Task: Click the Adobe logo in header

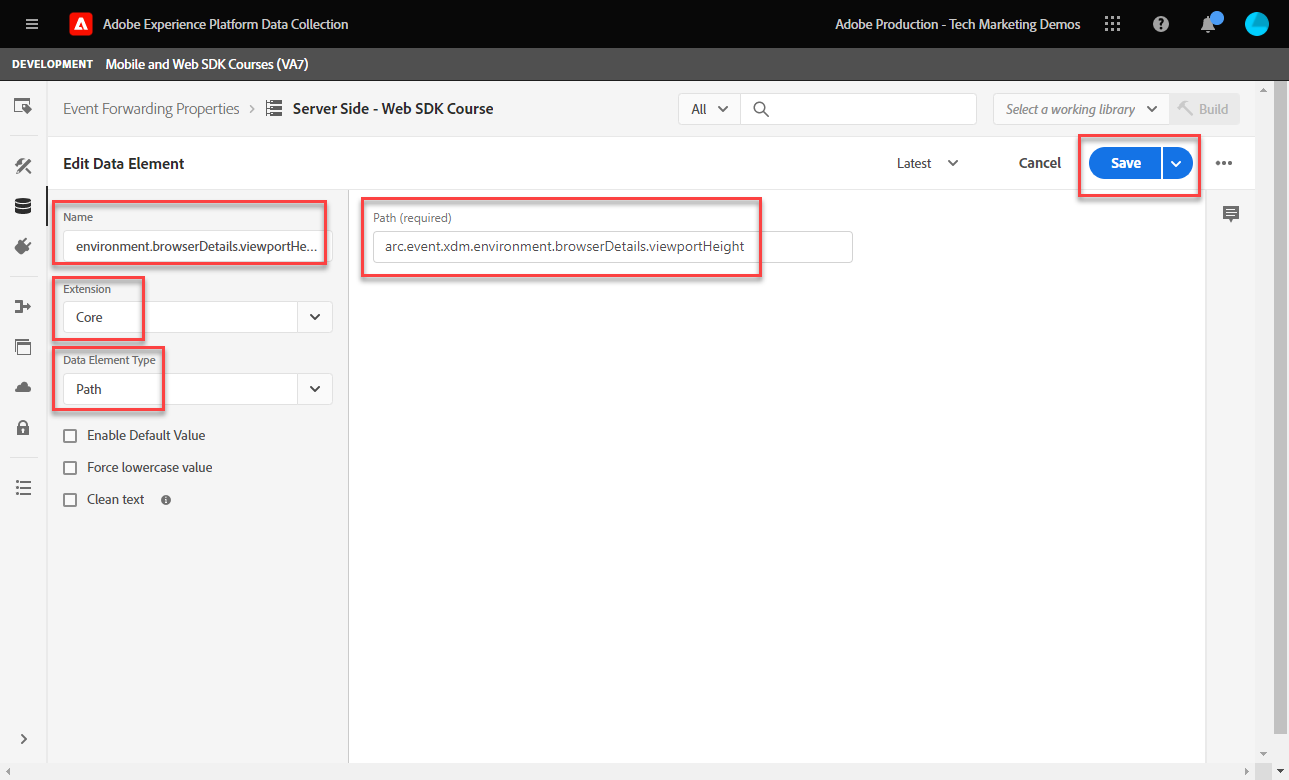Action: point(81,24)
